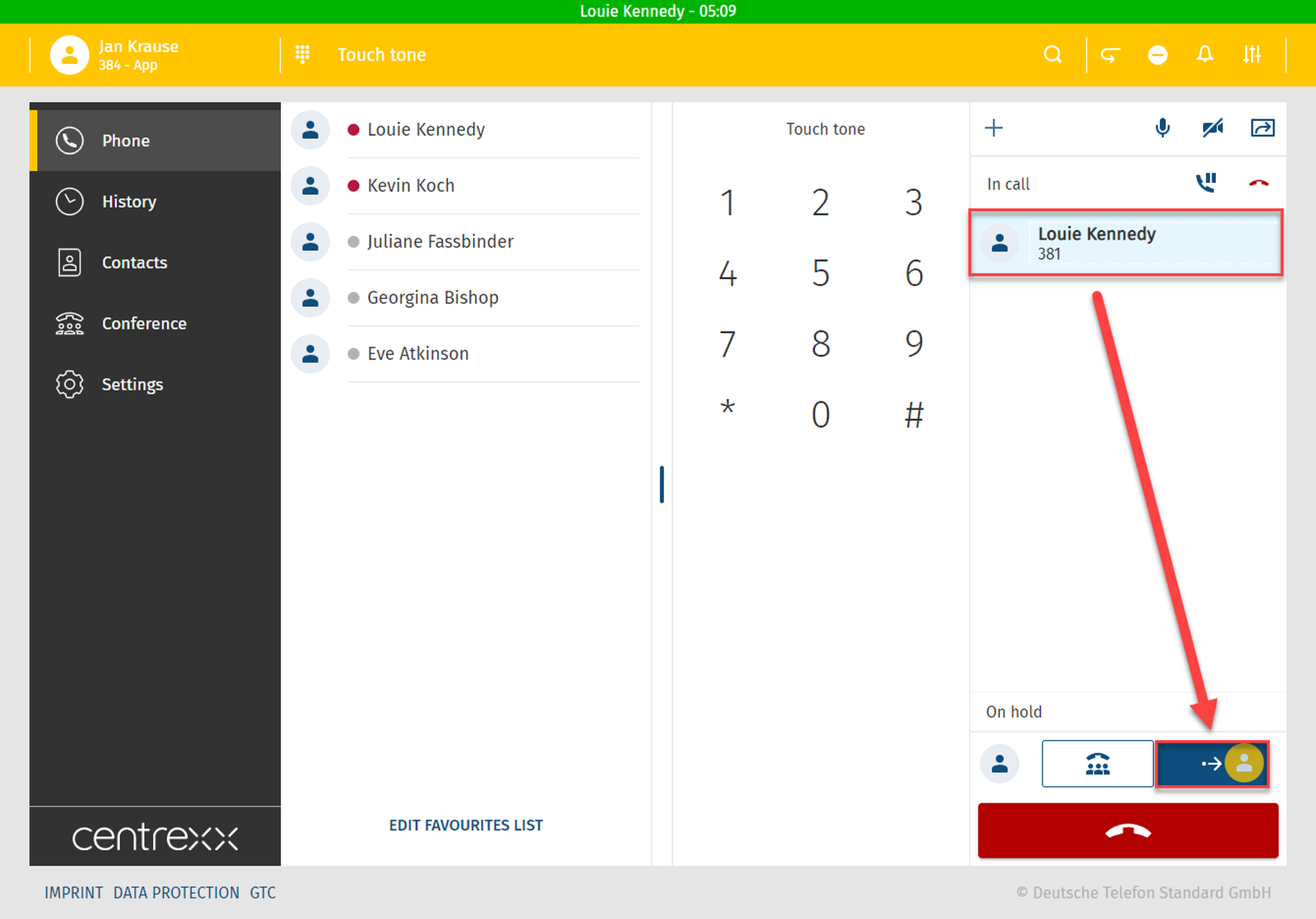Click EDIT FAVOURITES LIST link
The image size is (1316, 919).
pyautogui.click(x=465, y=825)
